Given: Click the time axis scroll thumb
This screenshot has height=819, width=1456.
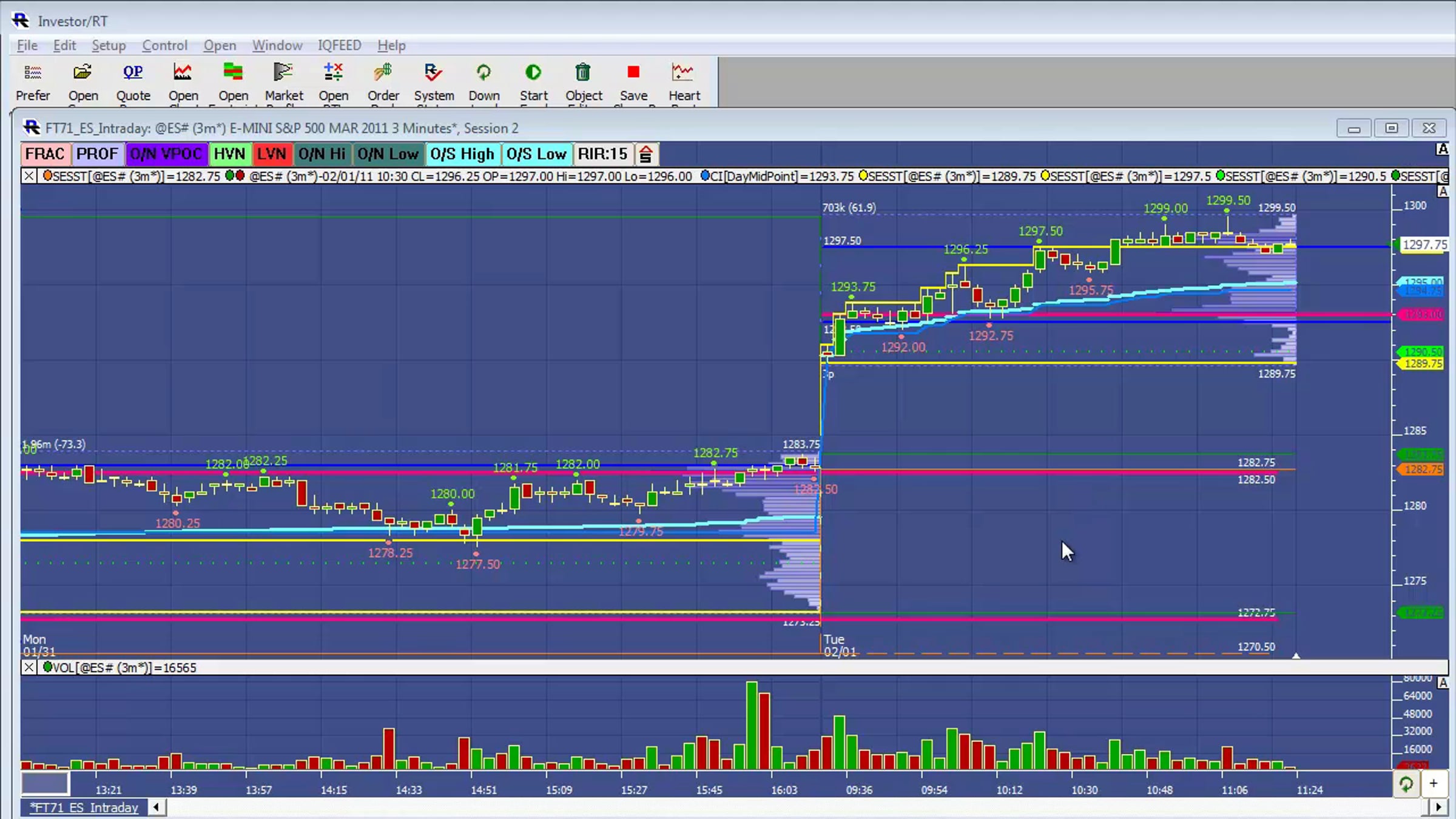Looking at the screenshot, I should tap(45, 783).
